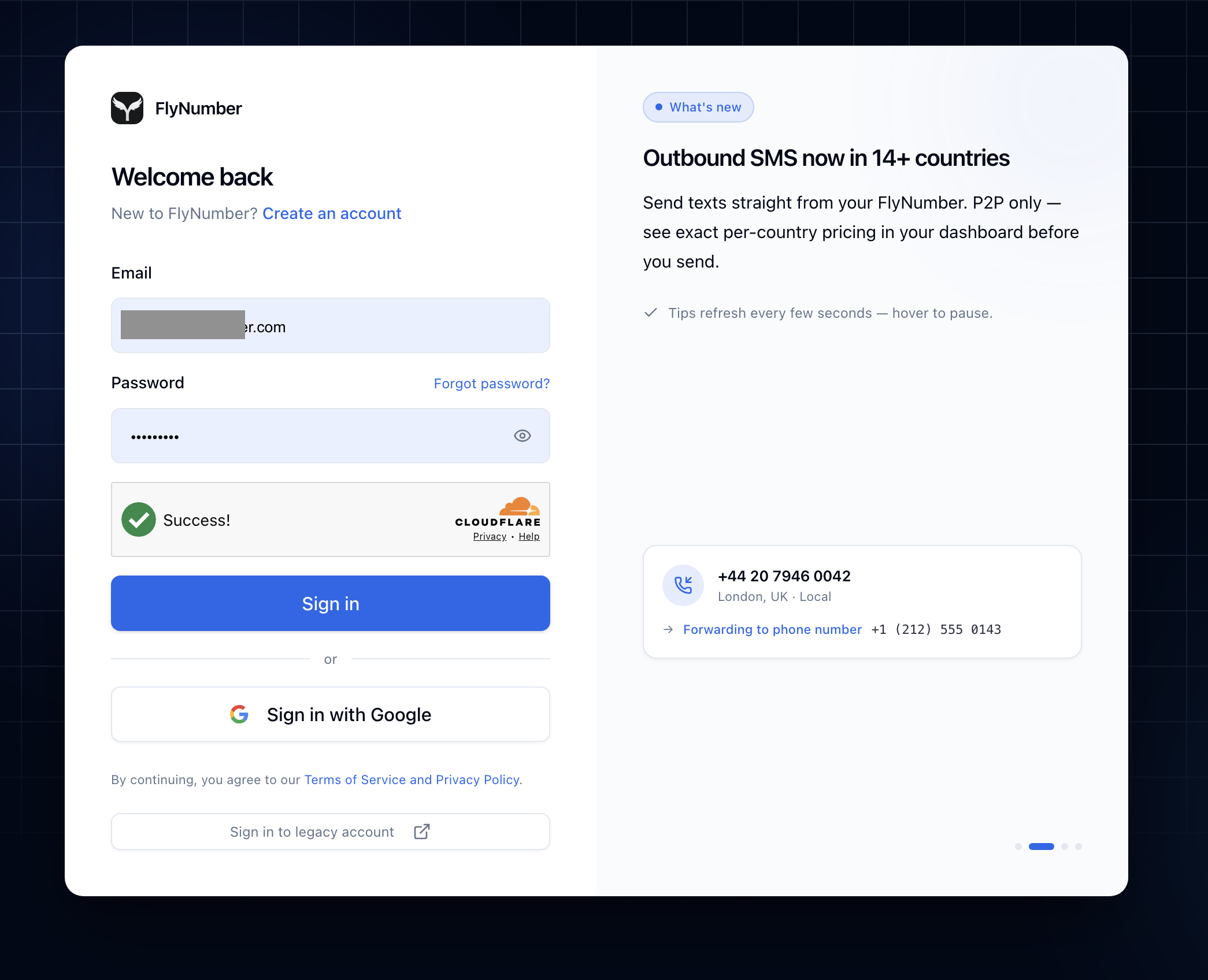Viewport: 1208px width, 980px height.
Task: Click the FlyNumber brand name text
Action: tap(198, 108)
